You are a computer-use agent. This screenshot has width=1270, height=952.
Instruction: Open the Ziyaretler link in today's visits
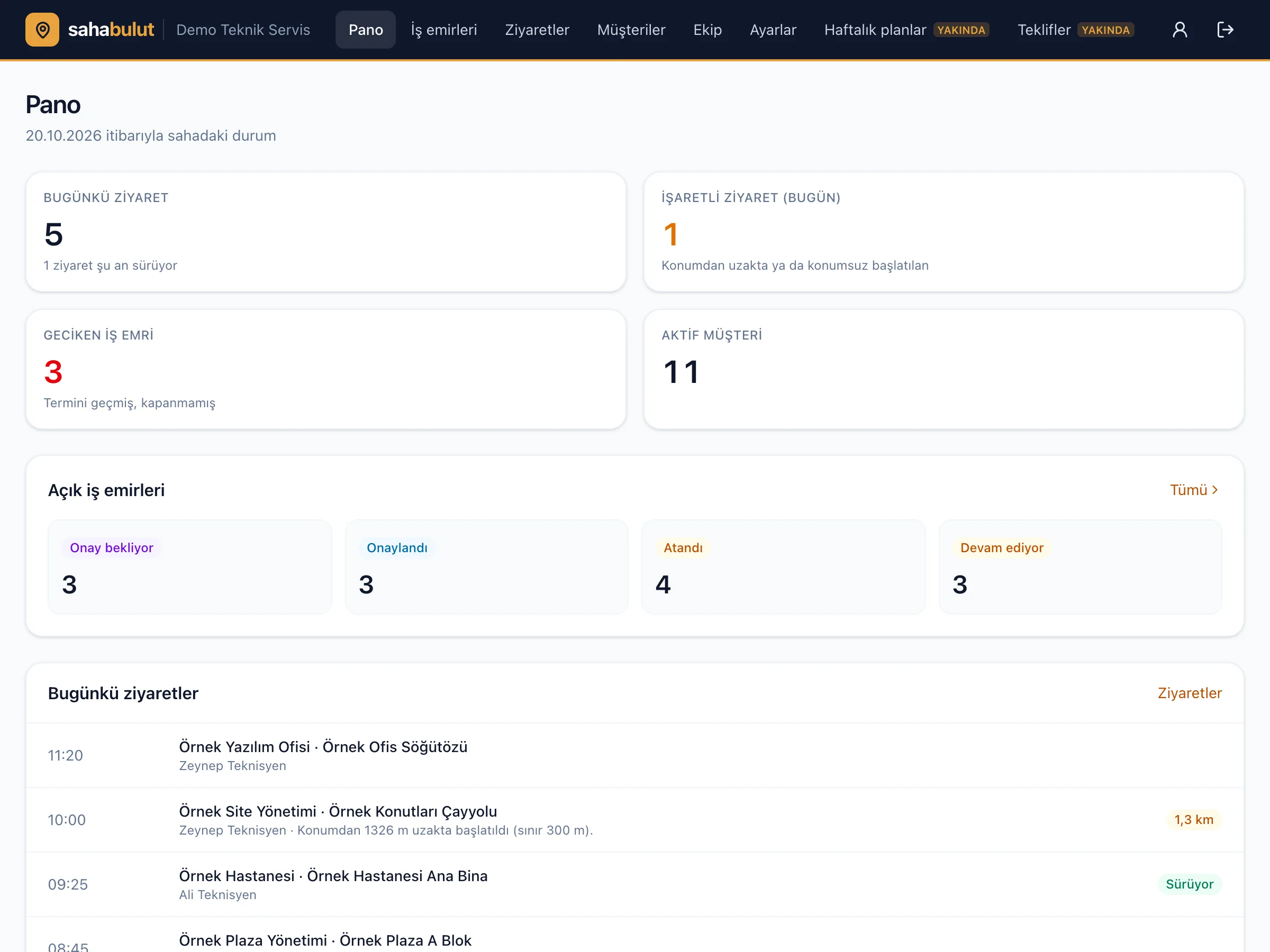tap(1189, 693)
